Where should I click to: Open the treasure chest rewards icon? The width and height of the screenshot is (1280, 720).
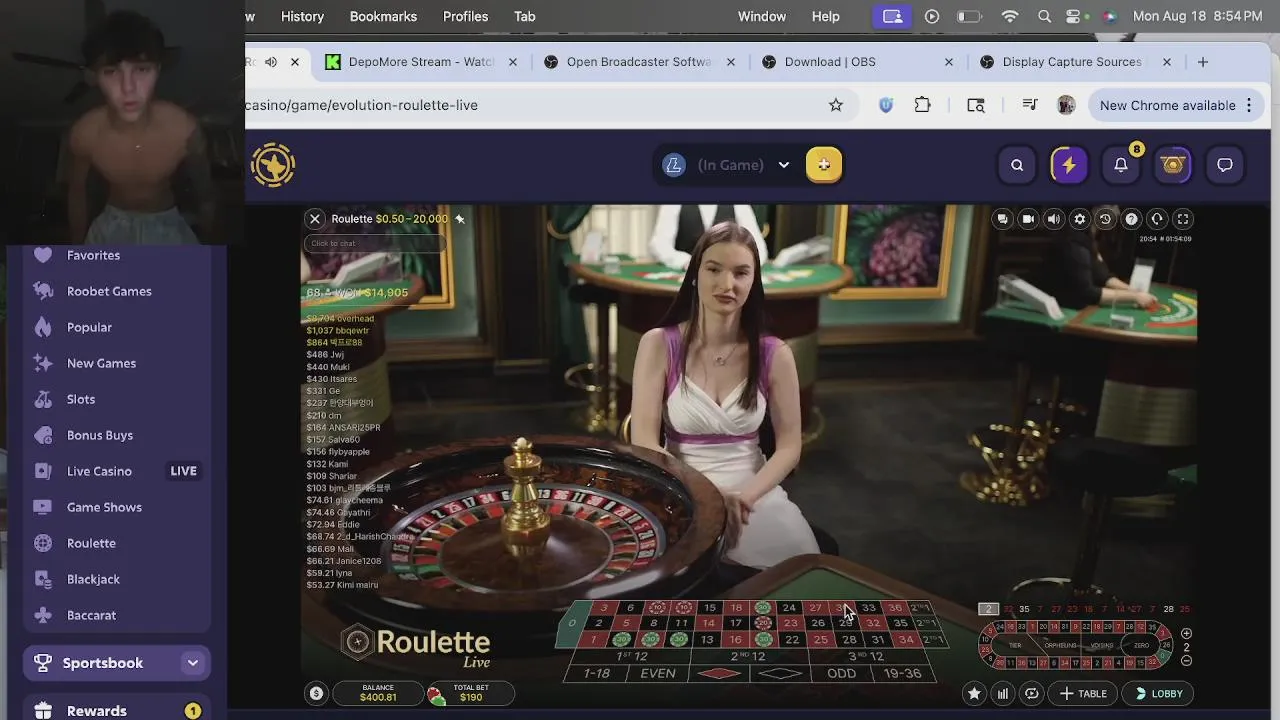1173,165
